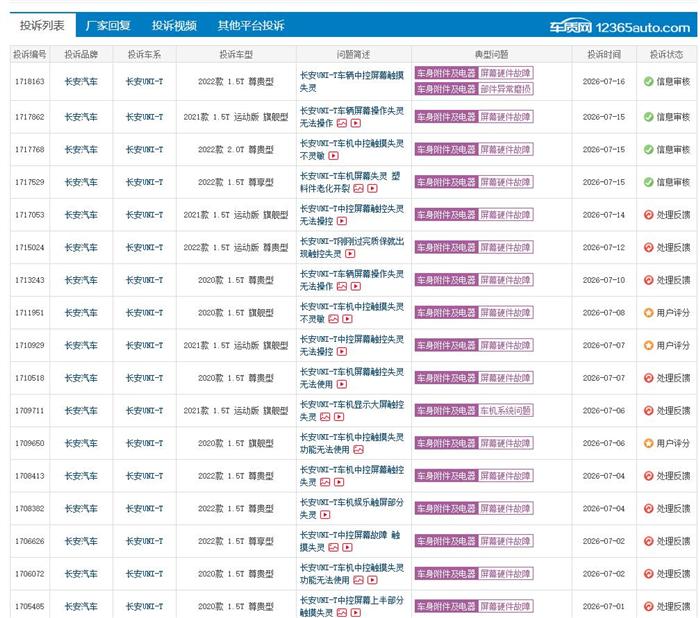Open the problem description link for complaint 1717529

[x=350, y=182]
